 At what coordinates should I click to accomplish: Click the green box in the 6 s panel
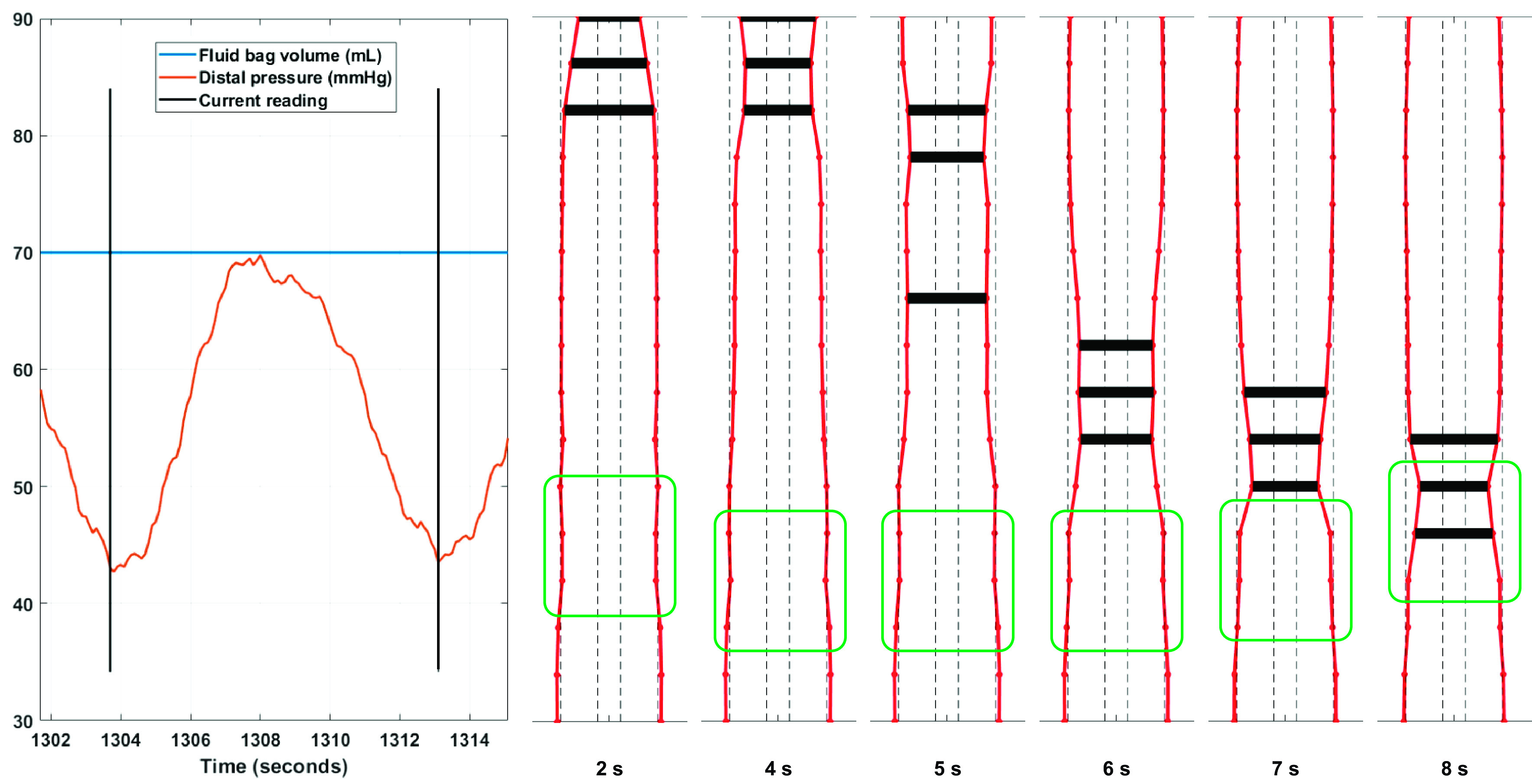[1116, 580]
